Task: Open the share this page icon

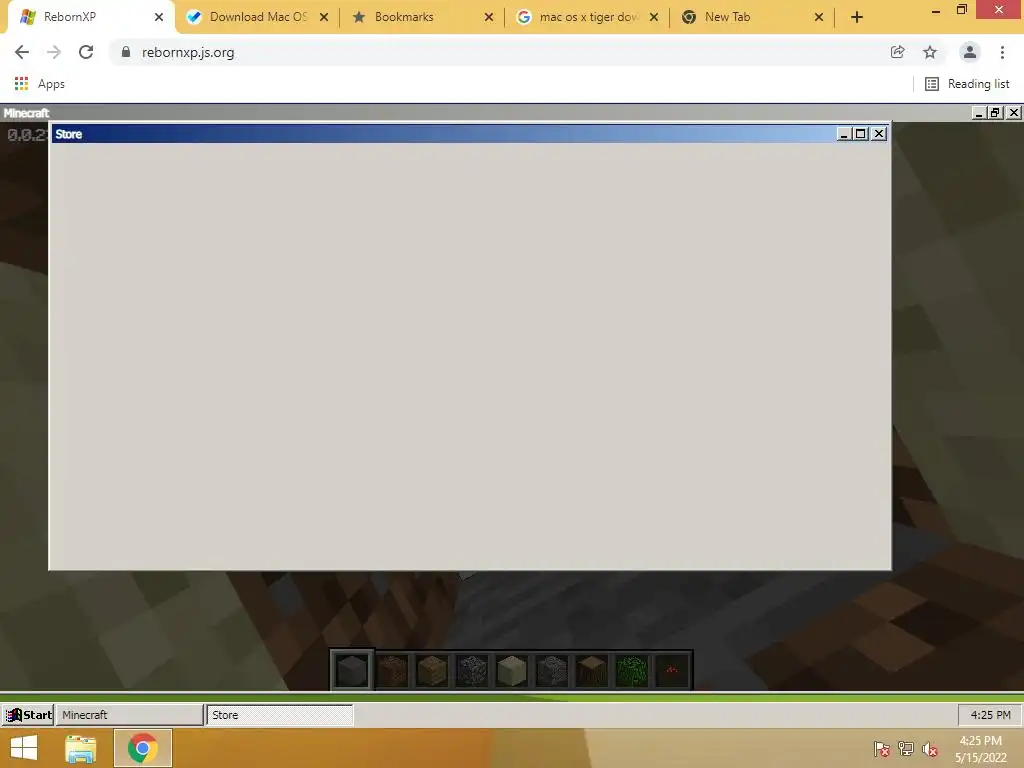Action: pyautogui.click(x=897, y=52)
